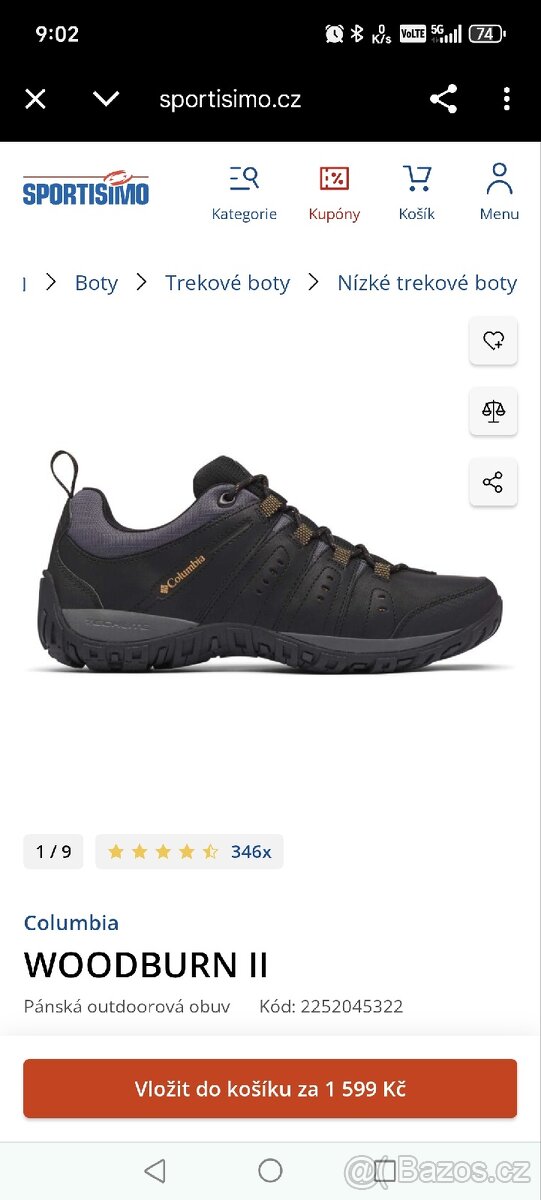
Task: Share product using share icon below compare
Action: 493,482
